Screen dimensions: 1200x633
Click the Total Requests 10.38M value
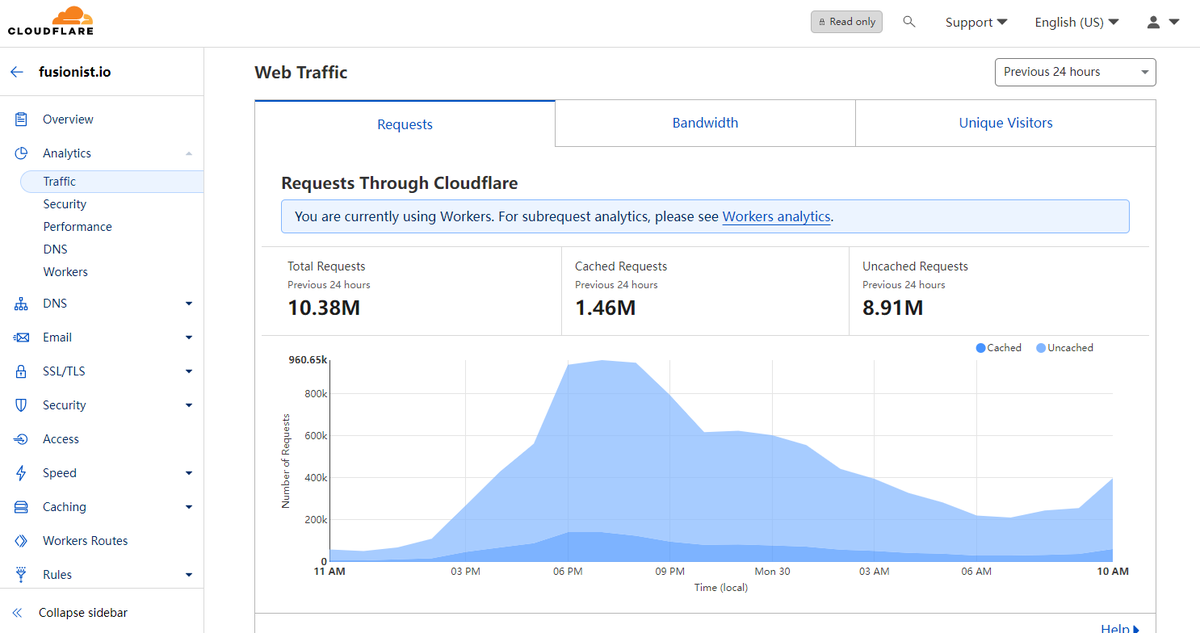point(324,308)
